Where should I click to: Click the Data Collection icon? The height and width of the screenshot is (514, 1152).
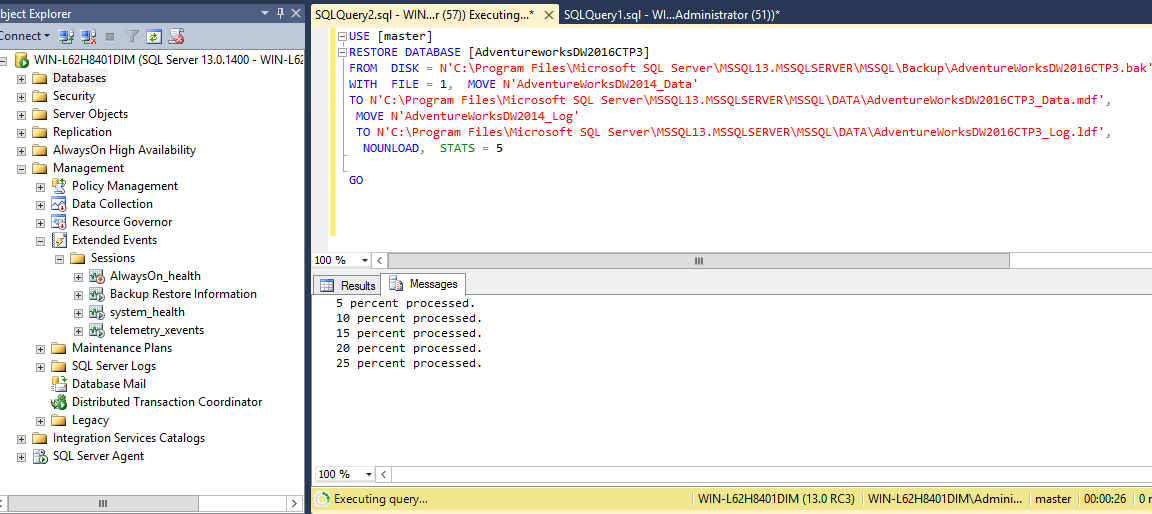60,204
